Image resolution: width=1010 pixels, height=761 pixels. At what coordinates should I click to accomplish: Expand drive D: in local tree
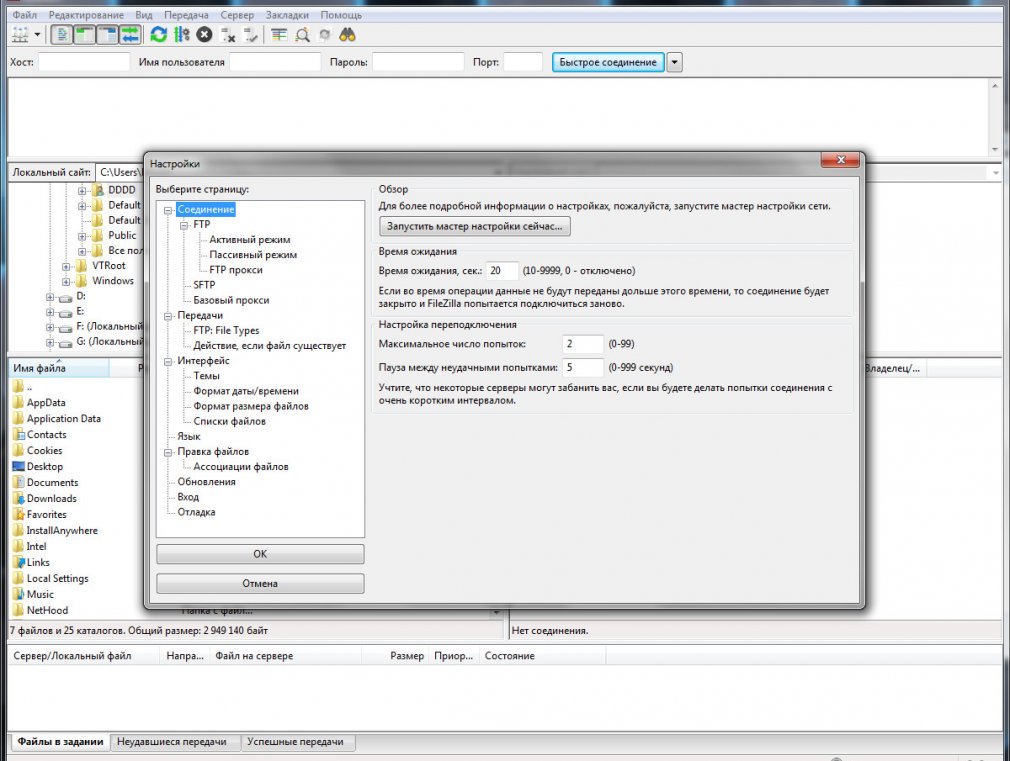[x=50, y=297]
